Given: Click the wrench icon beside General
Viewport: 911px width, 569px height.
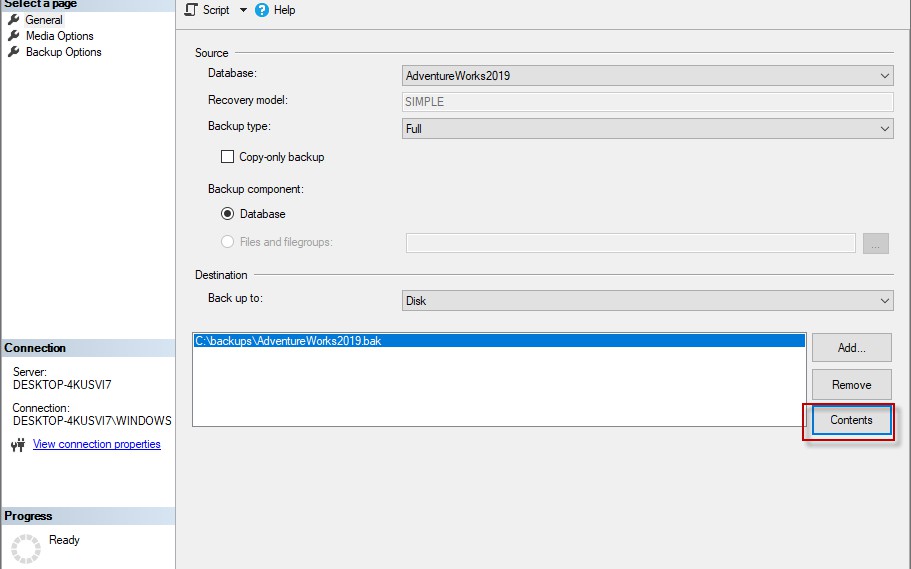Looking at the screenshot, I should [x=14, y=20].
